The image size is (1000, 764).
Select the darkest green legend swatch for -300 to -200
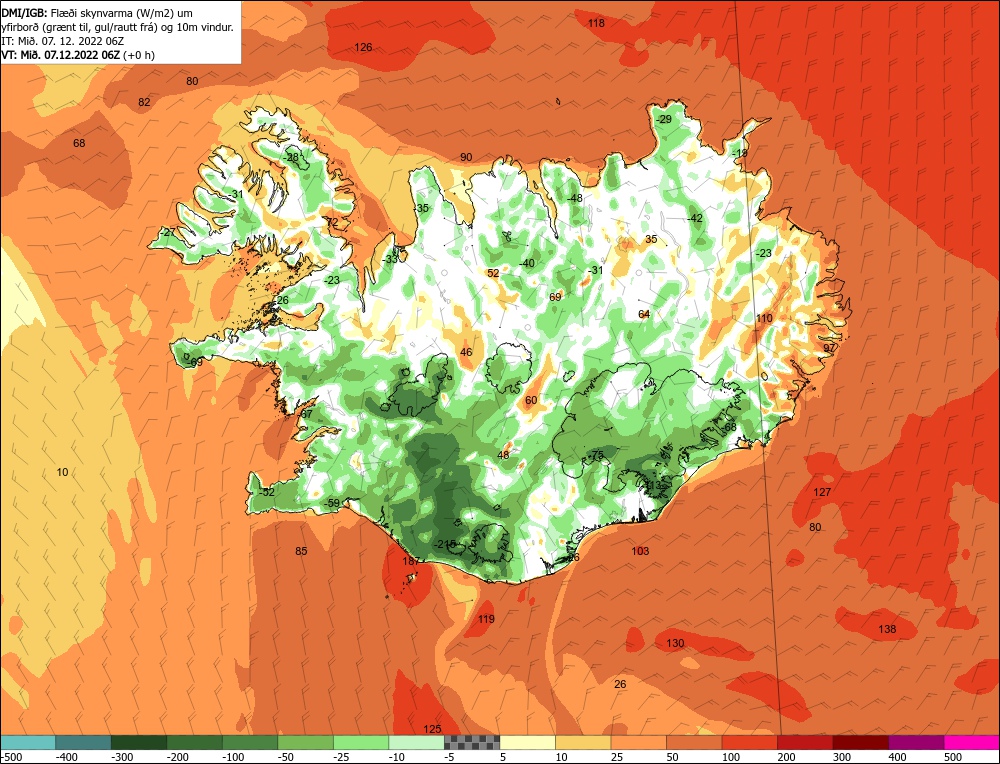click(x=139, y=742)
